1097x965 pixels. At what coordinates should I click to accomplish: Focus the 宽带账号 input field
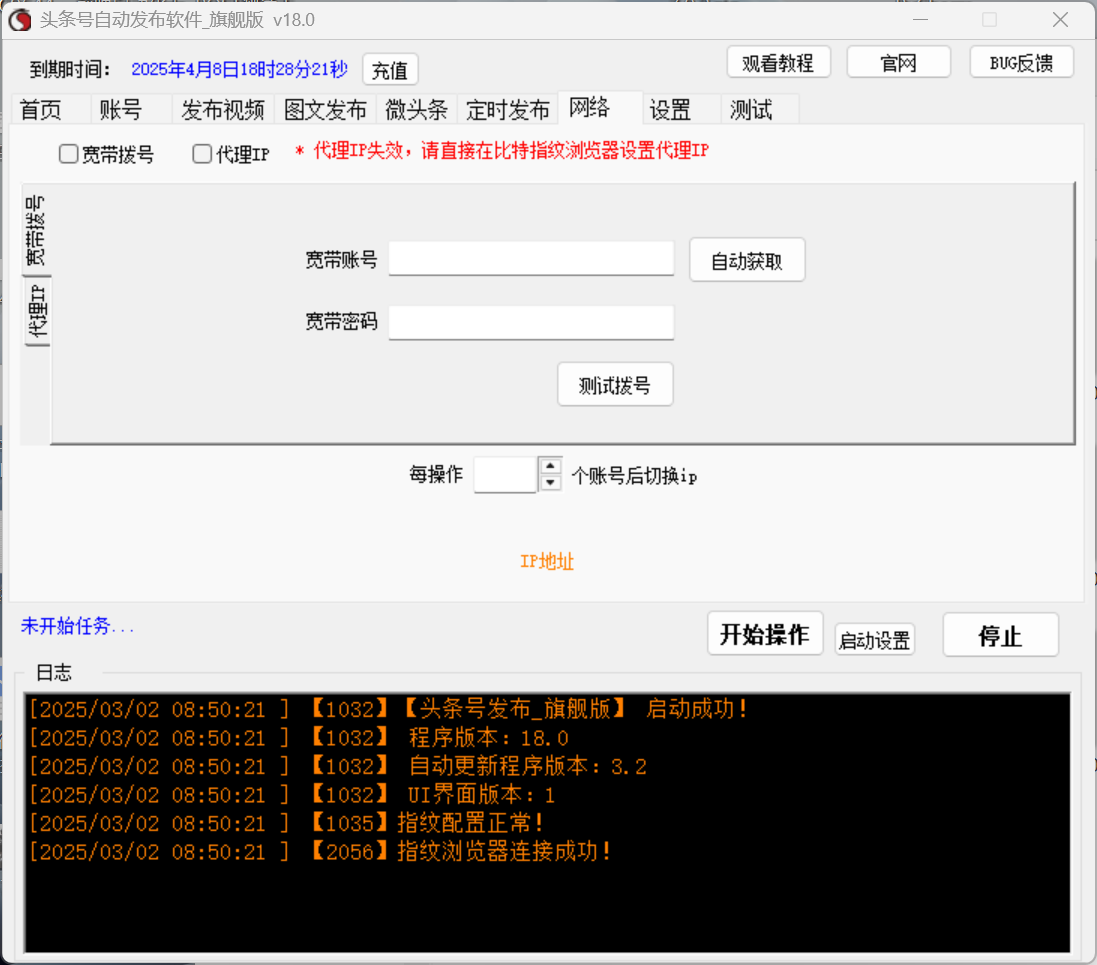[x=531, y=259]
